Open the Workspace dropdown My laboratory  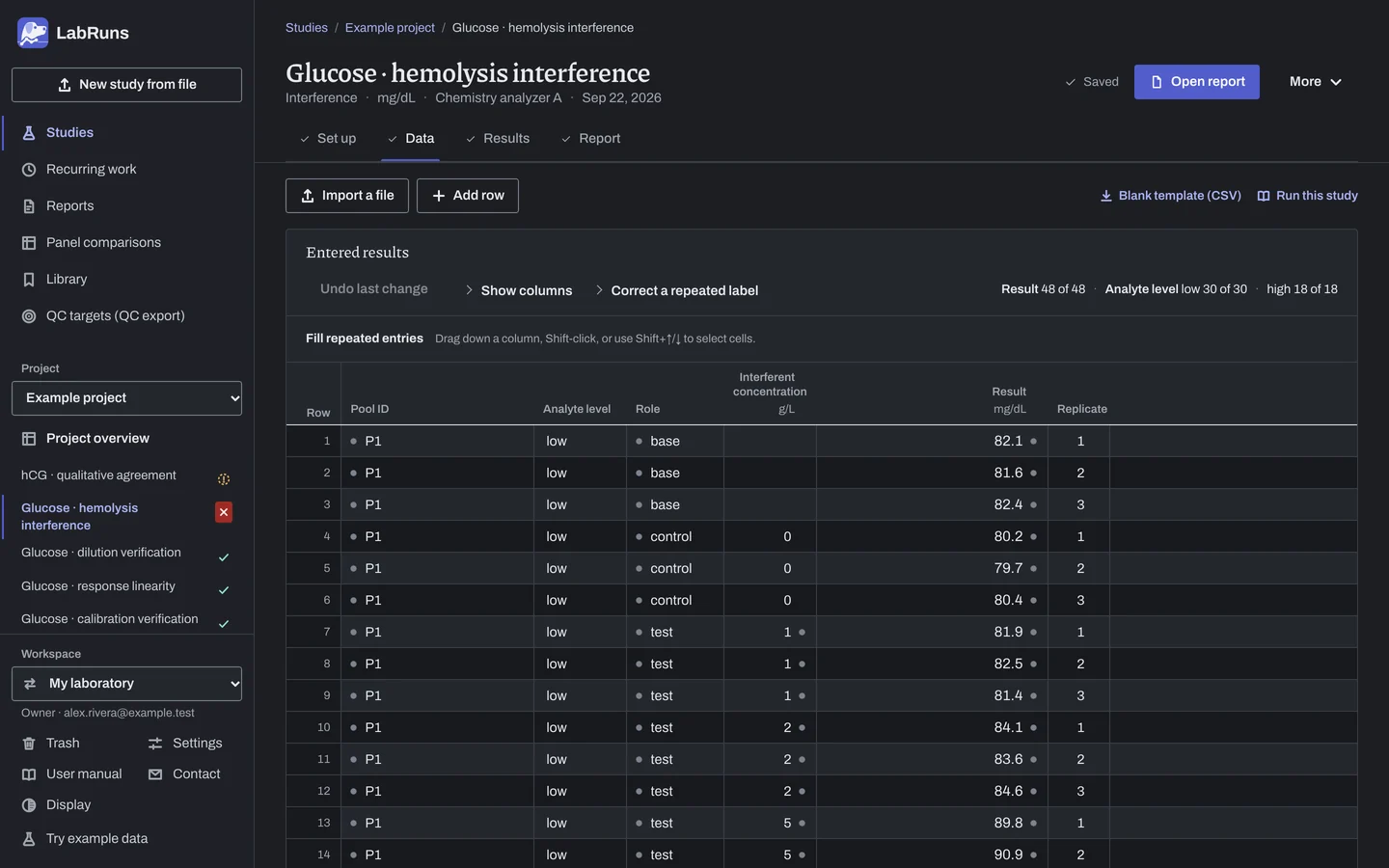point(126,684)
